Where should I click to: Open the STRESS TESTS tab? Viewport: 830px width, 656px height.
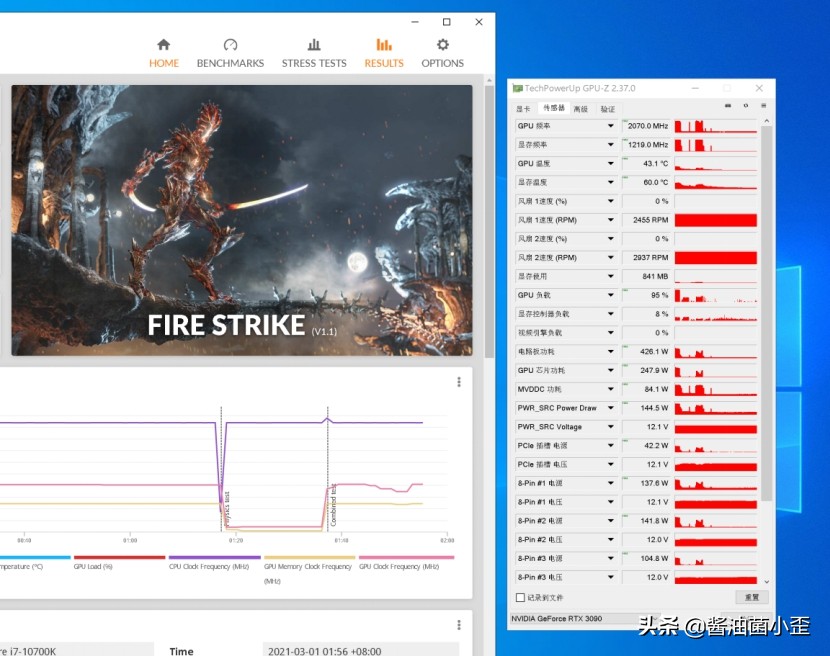314,53
